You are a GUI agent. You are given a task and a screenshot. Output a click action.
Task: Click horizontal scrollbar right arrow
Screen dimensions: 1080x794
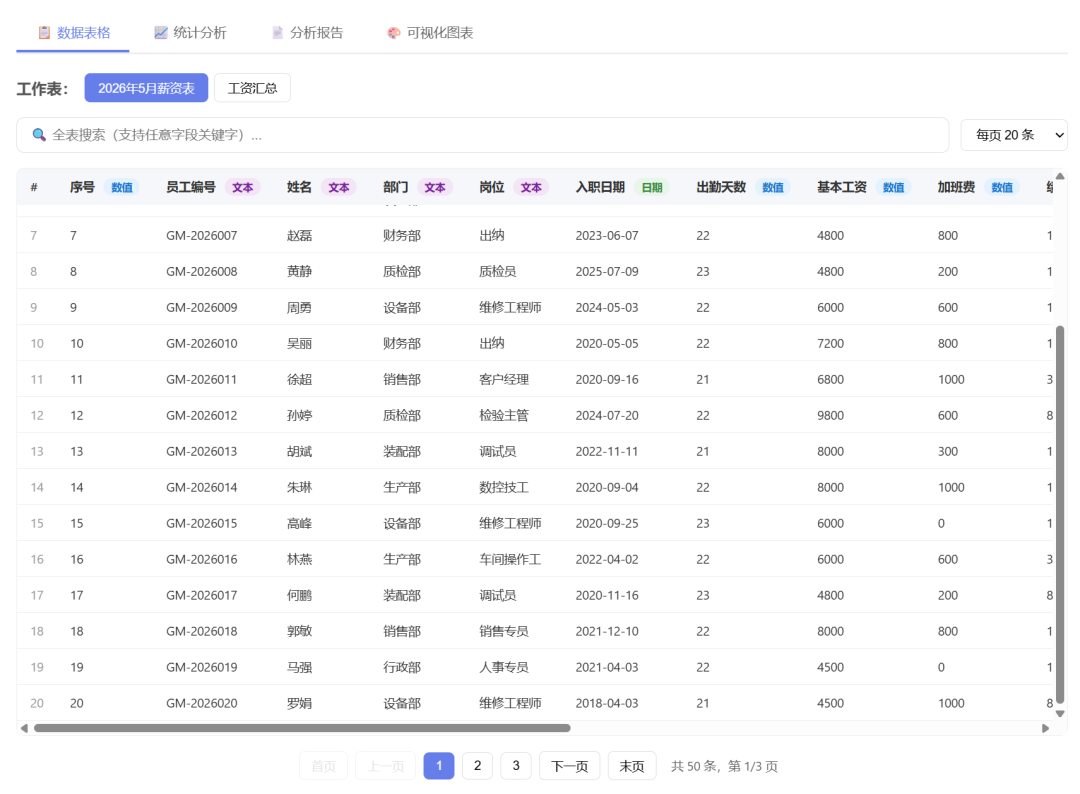(1046, 728)
